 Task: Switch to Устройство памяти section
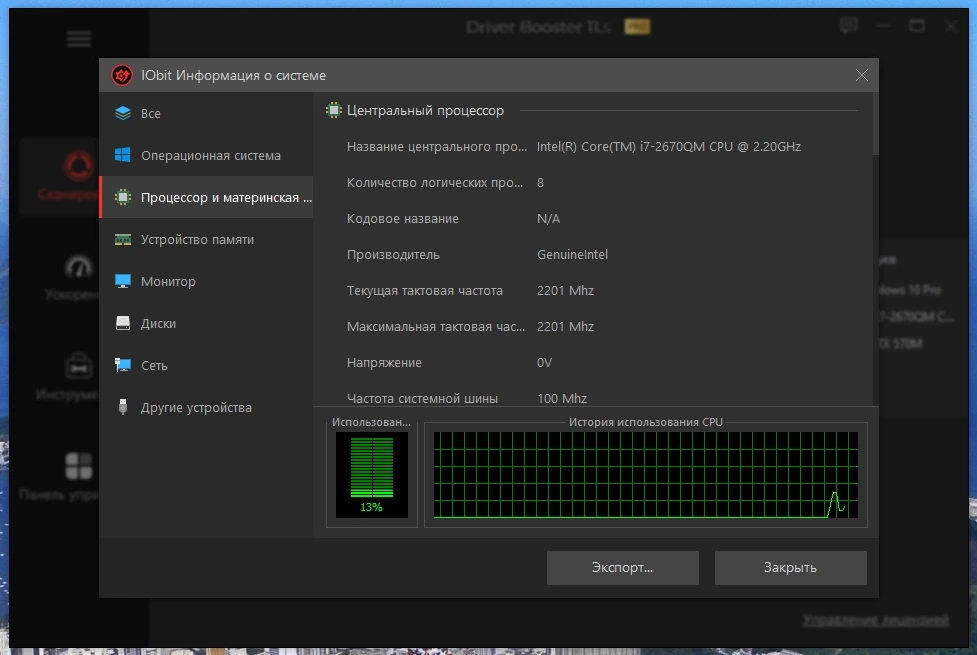click(x=206, y=239)
